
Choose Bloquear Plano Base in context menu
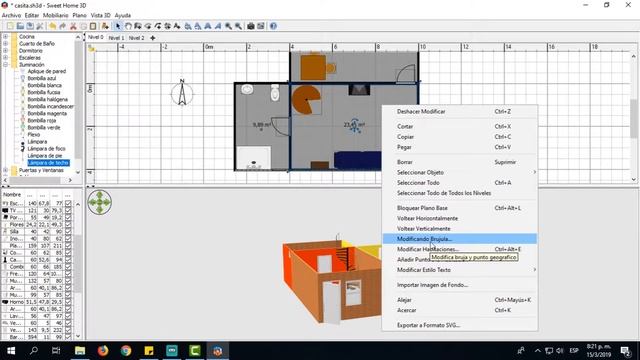(x=460, y=208)
